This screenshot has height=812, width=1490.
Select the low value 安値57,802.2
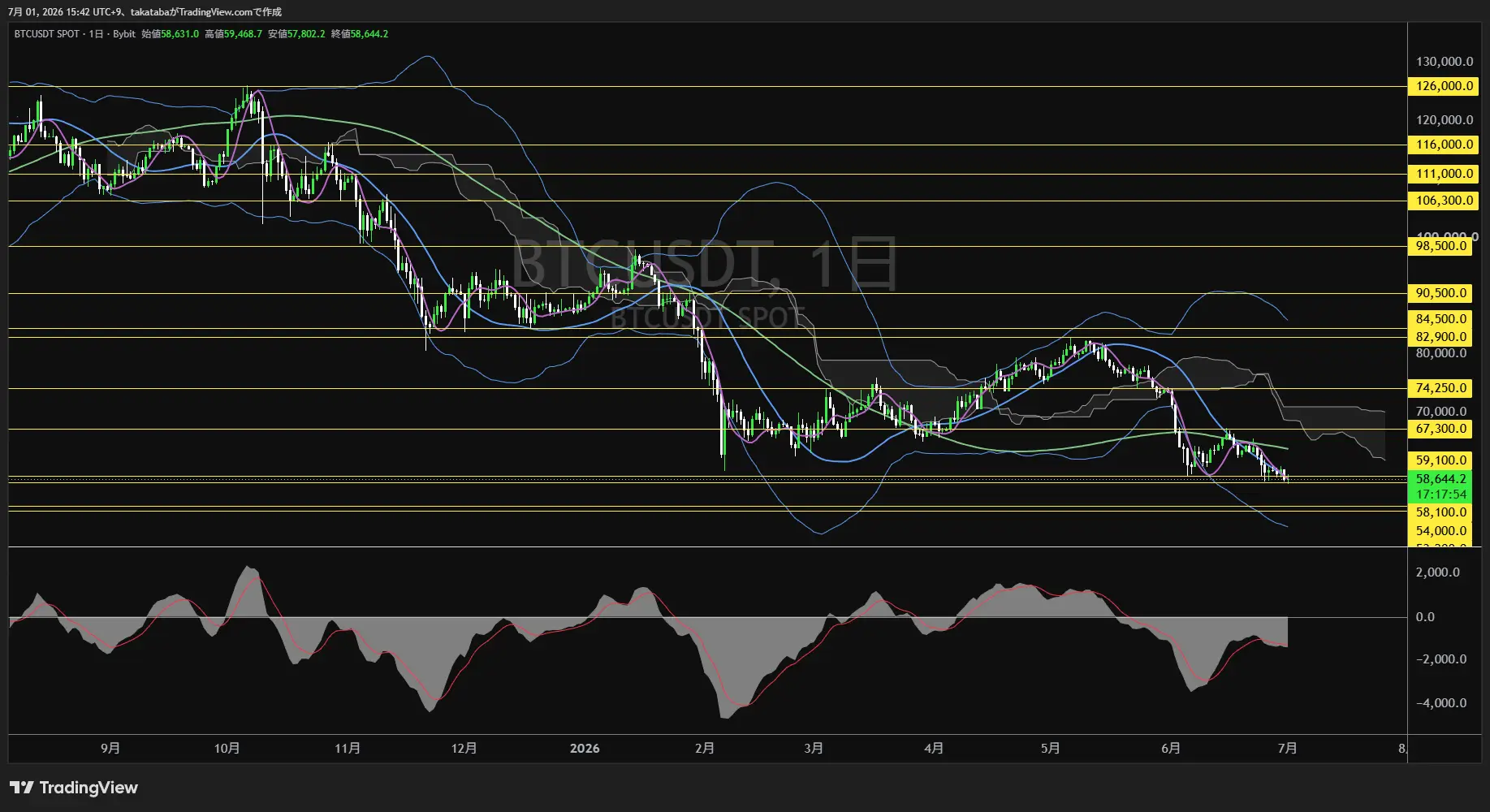click(x=296, y=34)
